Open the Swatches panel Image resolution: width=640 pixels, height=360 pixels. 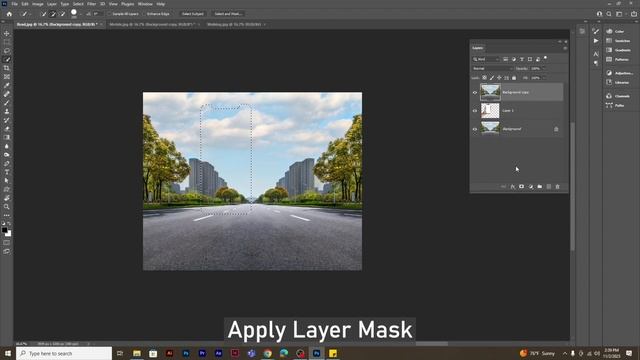point(619,41)
